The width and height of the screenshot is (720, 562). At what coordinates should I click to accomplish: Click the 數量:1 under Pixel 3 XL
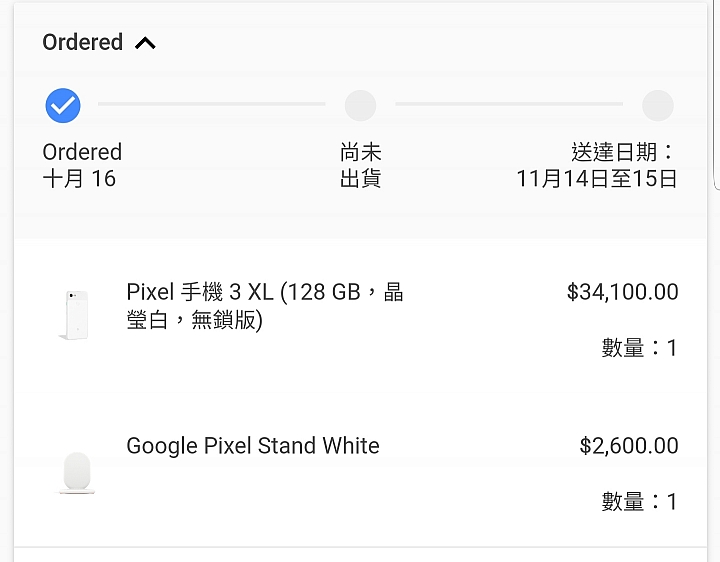[x=639, y=348]
